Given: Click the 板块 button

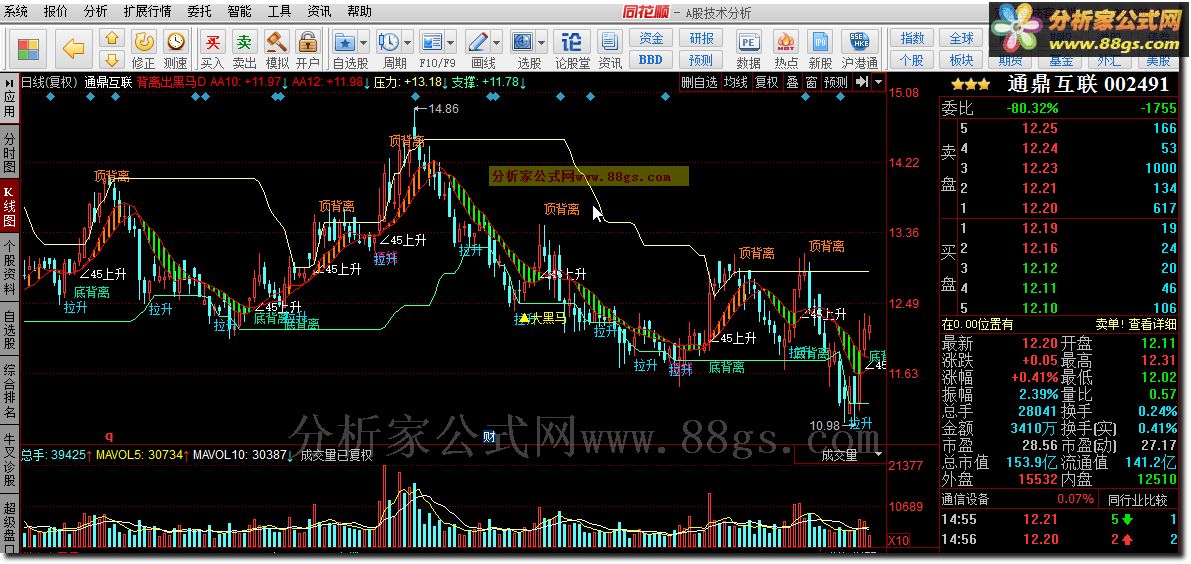Looking at the screenshot, I should pyautogui.click(x=962, y=59).
